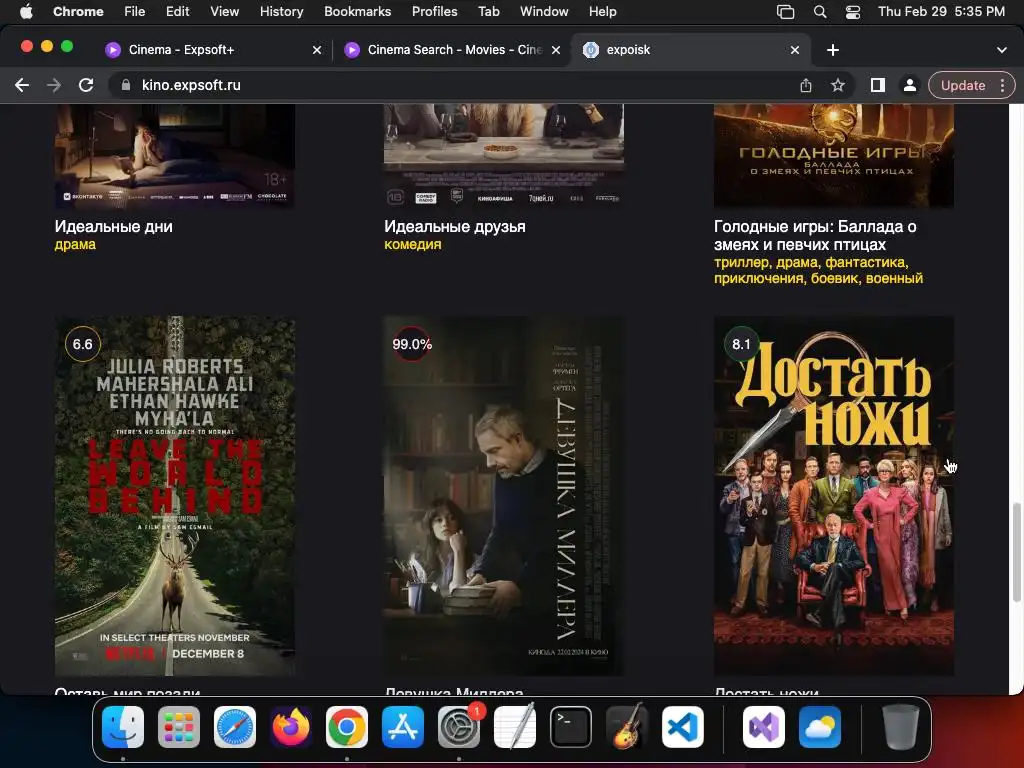Screen dimensions: 1024x768
Task: Click the драма genre label
Action: pyautogui.click(x=75, y=245)
